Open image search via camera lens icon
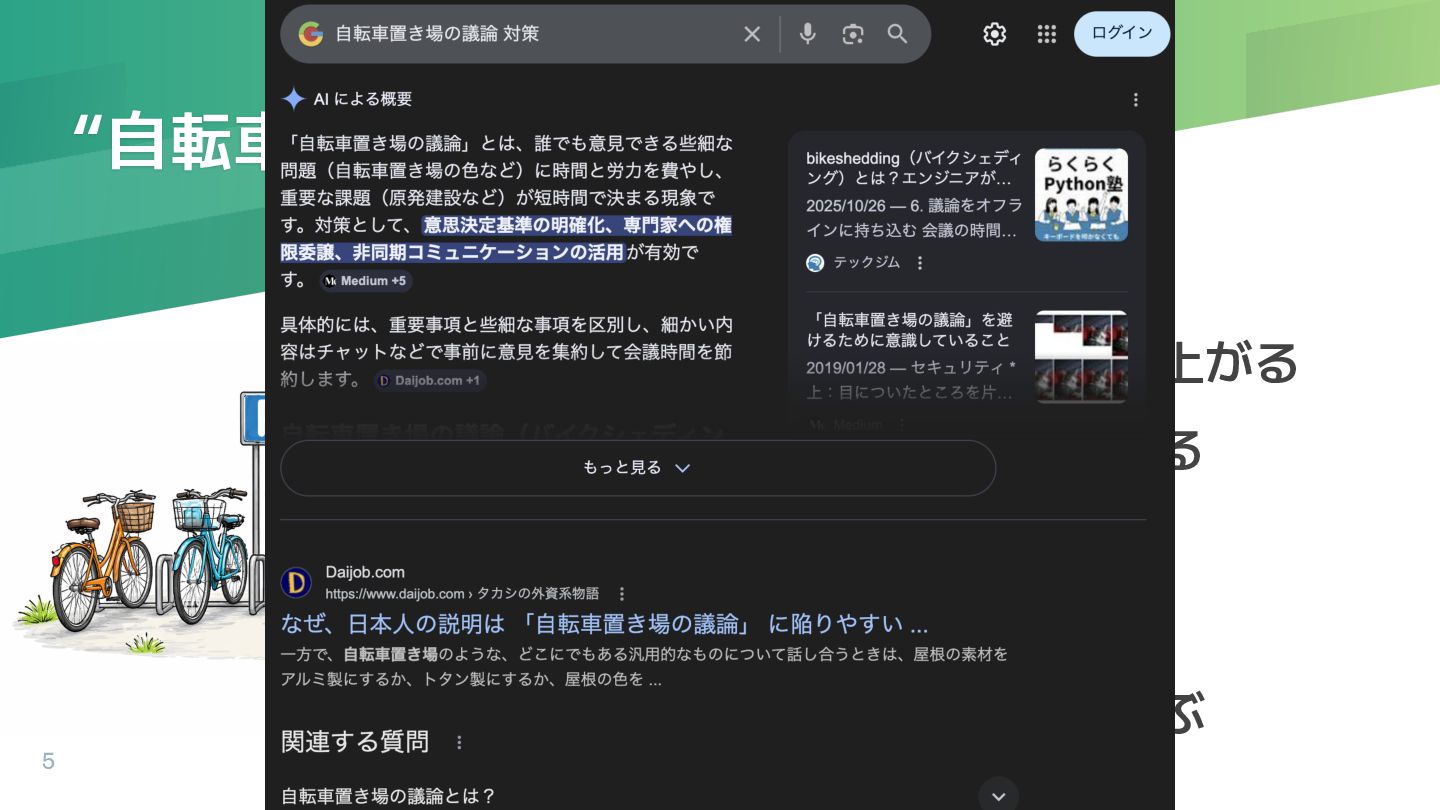The image size is (1440, 810). 853,34
